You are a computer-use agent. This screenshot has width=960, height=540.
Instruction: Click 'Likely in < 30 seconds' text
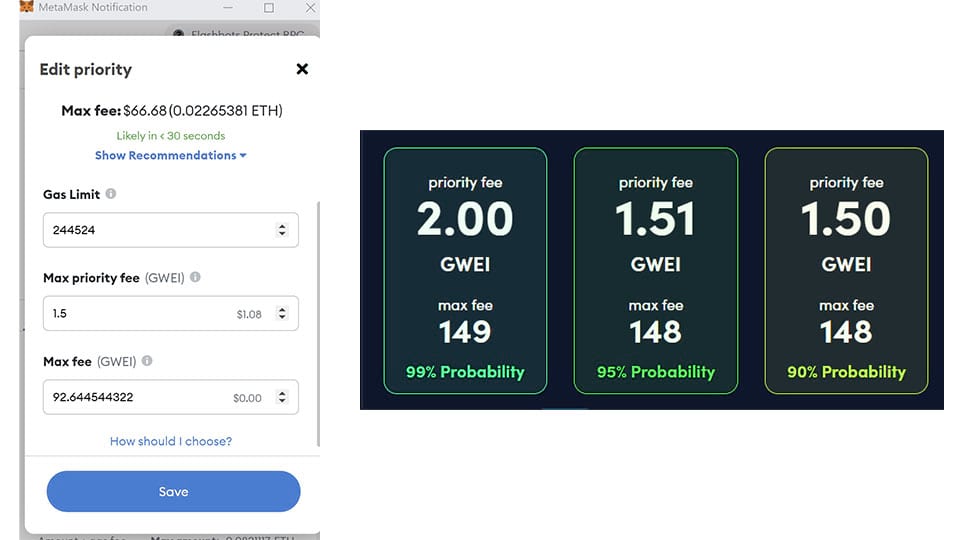point(171,135)
